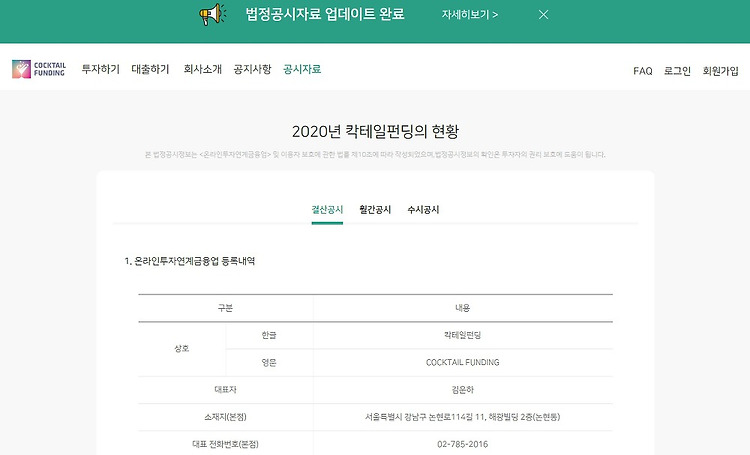Switch to the 결산공시 tab
Viewport: 750px width, 455px height.
327,210
